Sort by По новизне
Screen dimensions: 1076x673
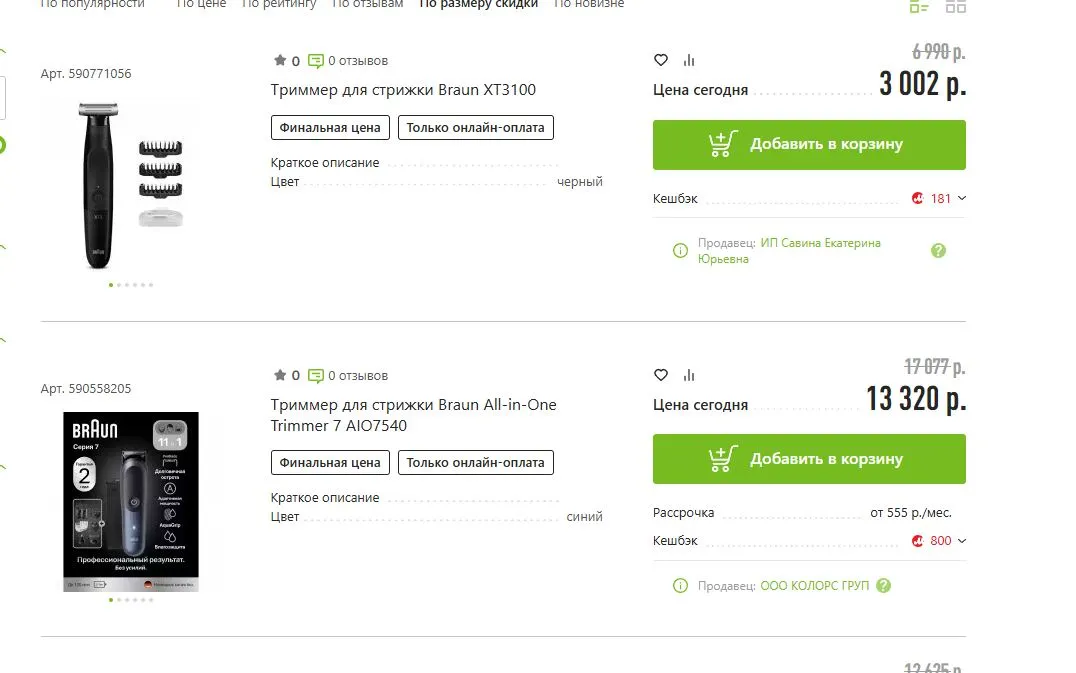pos(589,4)
